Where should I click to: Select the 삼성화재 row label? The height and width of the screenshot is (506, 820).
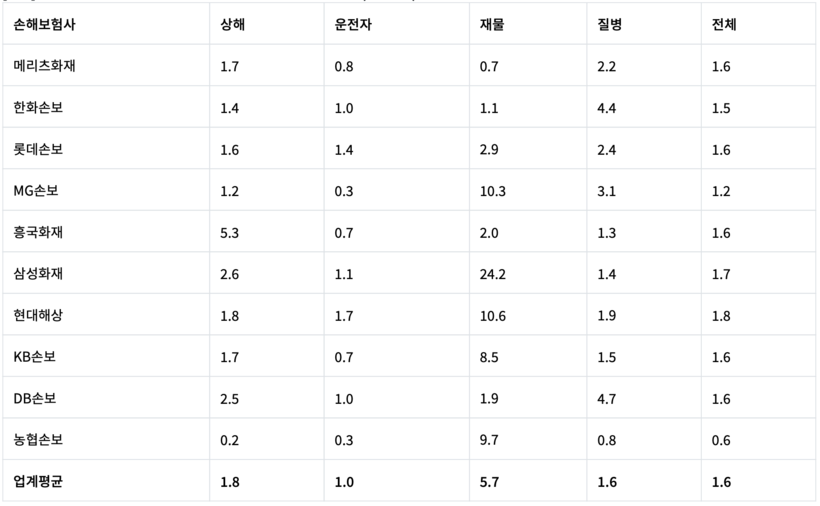[x=38, y=274]
